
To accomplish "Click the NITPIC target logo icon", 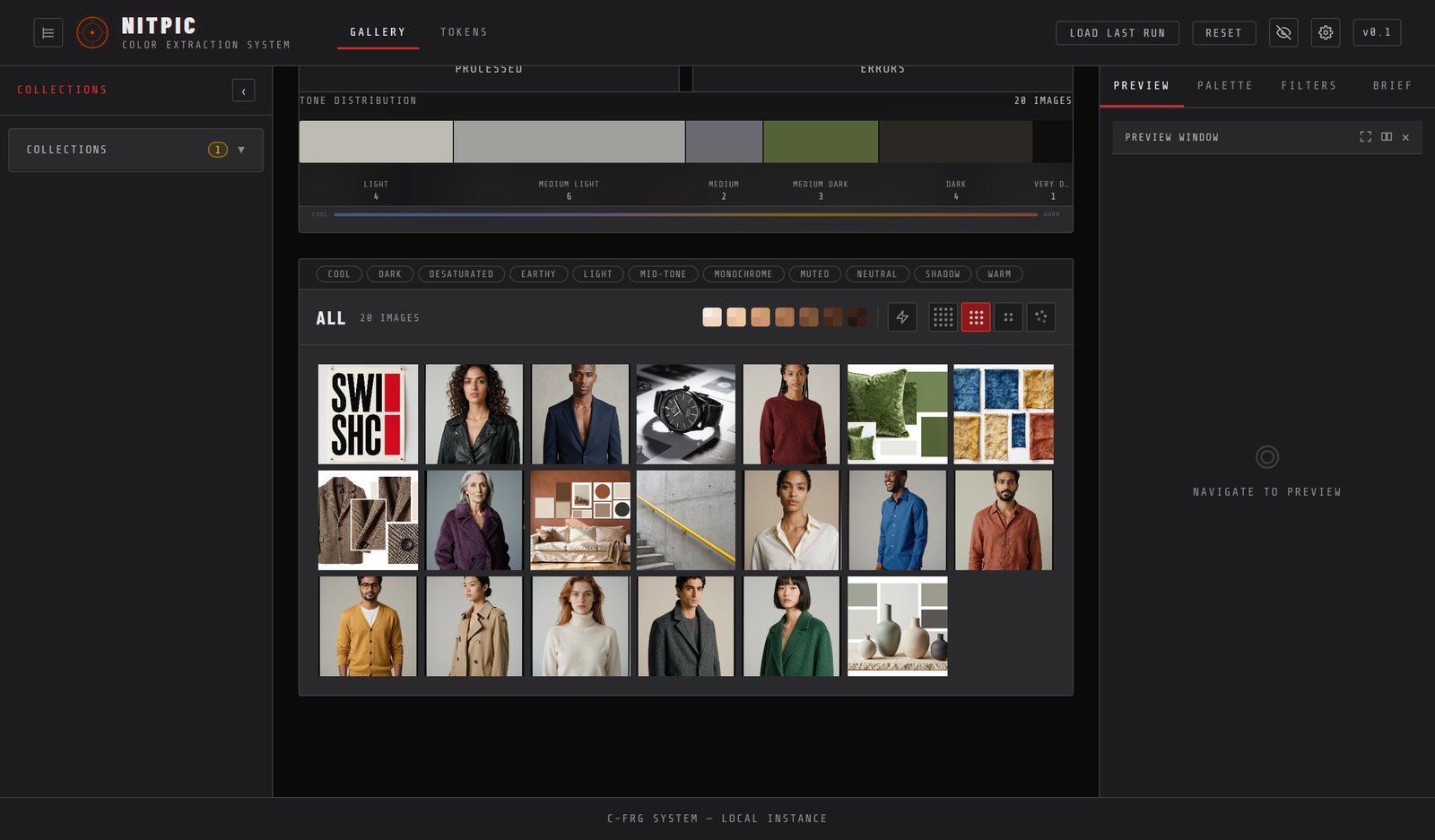I will tap(92, 32).
